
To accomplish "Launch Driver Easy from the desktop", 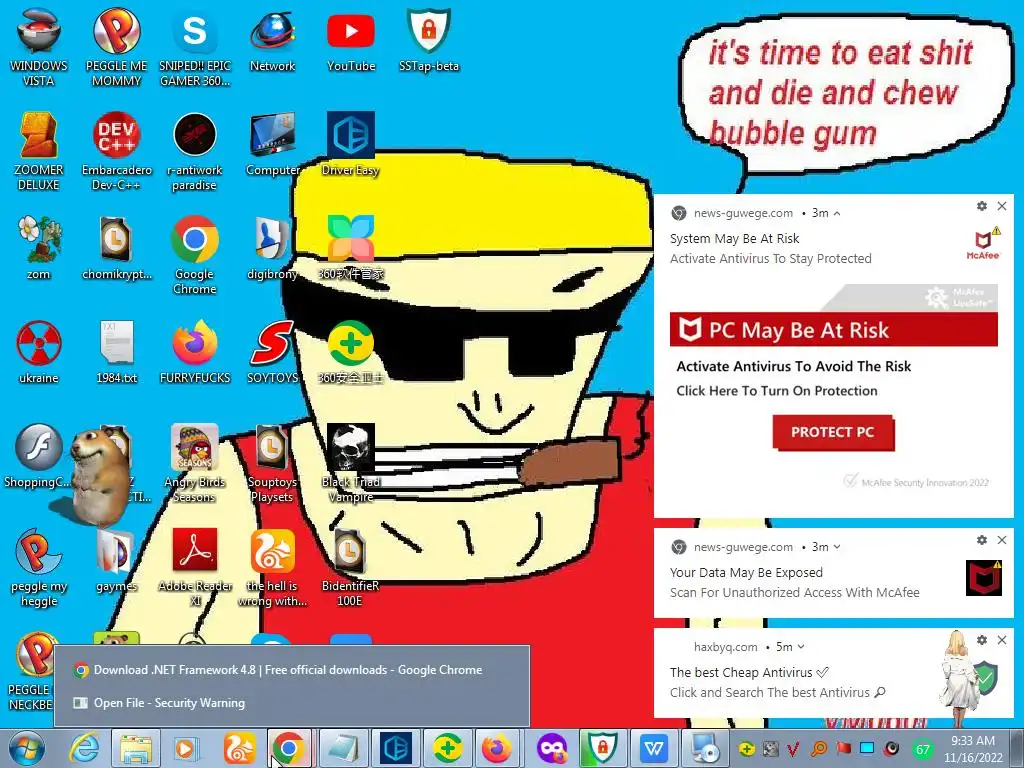I will click(x=351, y=145).
